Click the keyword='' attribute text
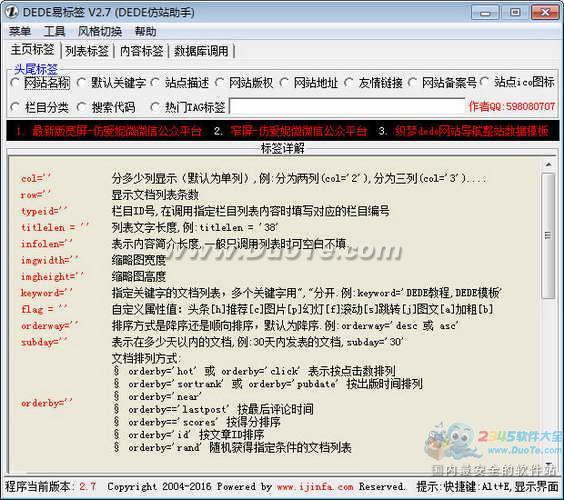This screenshot has width=564, height=500. 46,292
